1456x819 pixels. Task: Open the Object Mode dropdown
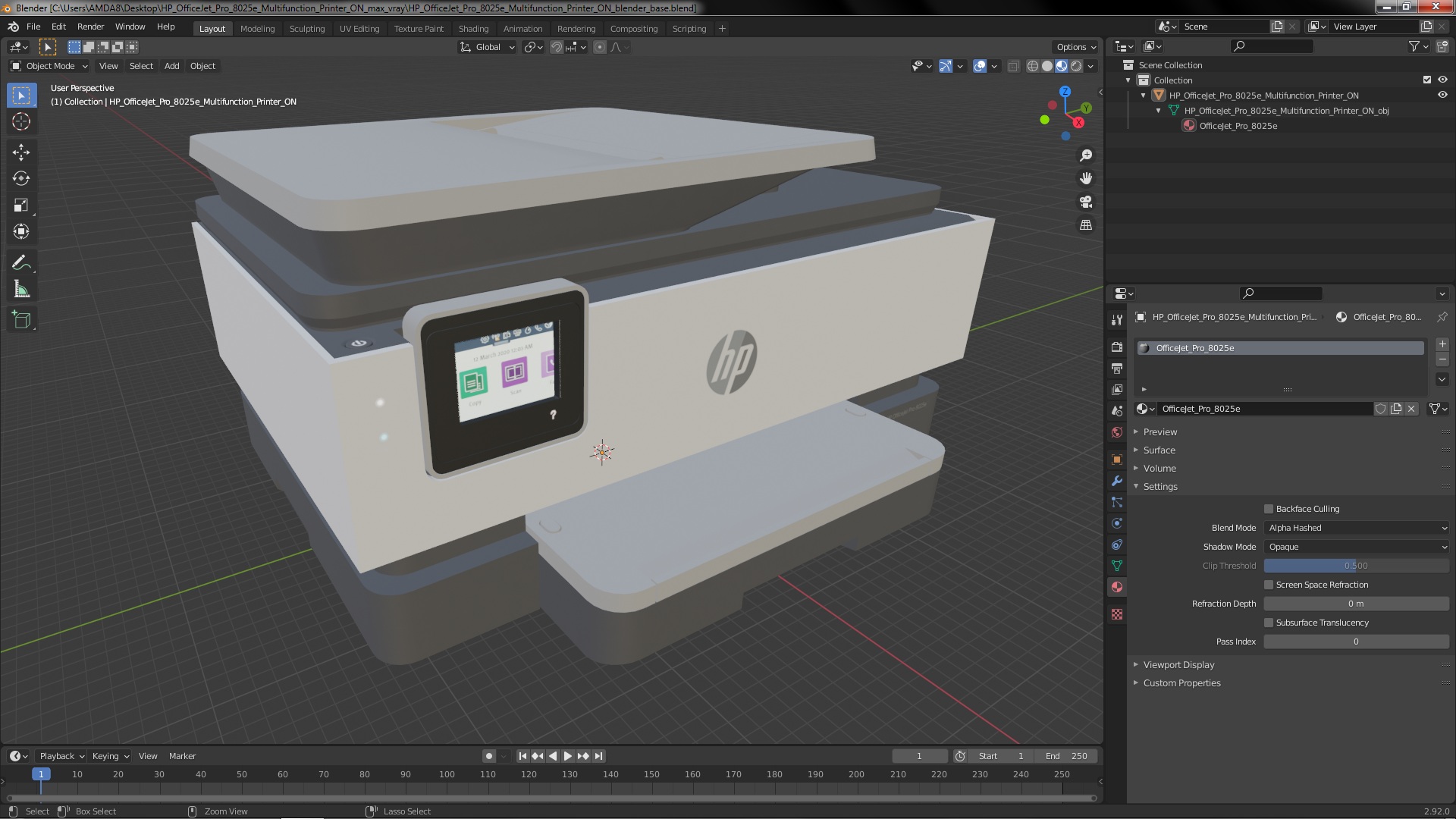tap(49, 66)
